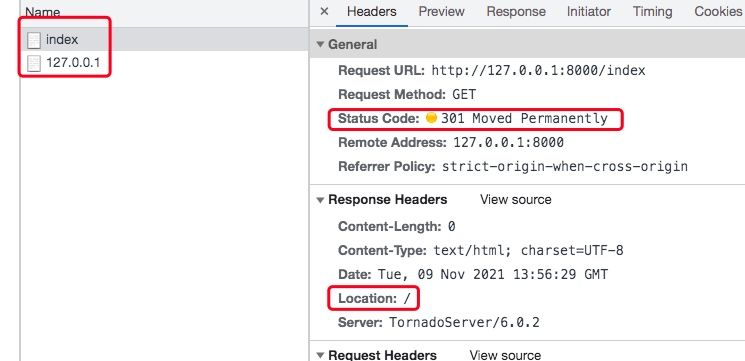Click the document icon of index request

tap(34, 40)
